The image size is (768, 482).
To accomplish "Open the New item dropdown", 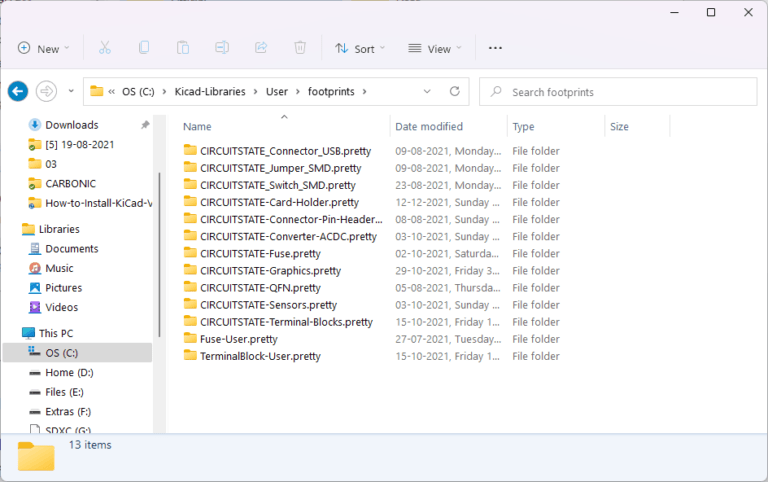I will [44, 48].
